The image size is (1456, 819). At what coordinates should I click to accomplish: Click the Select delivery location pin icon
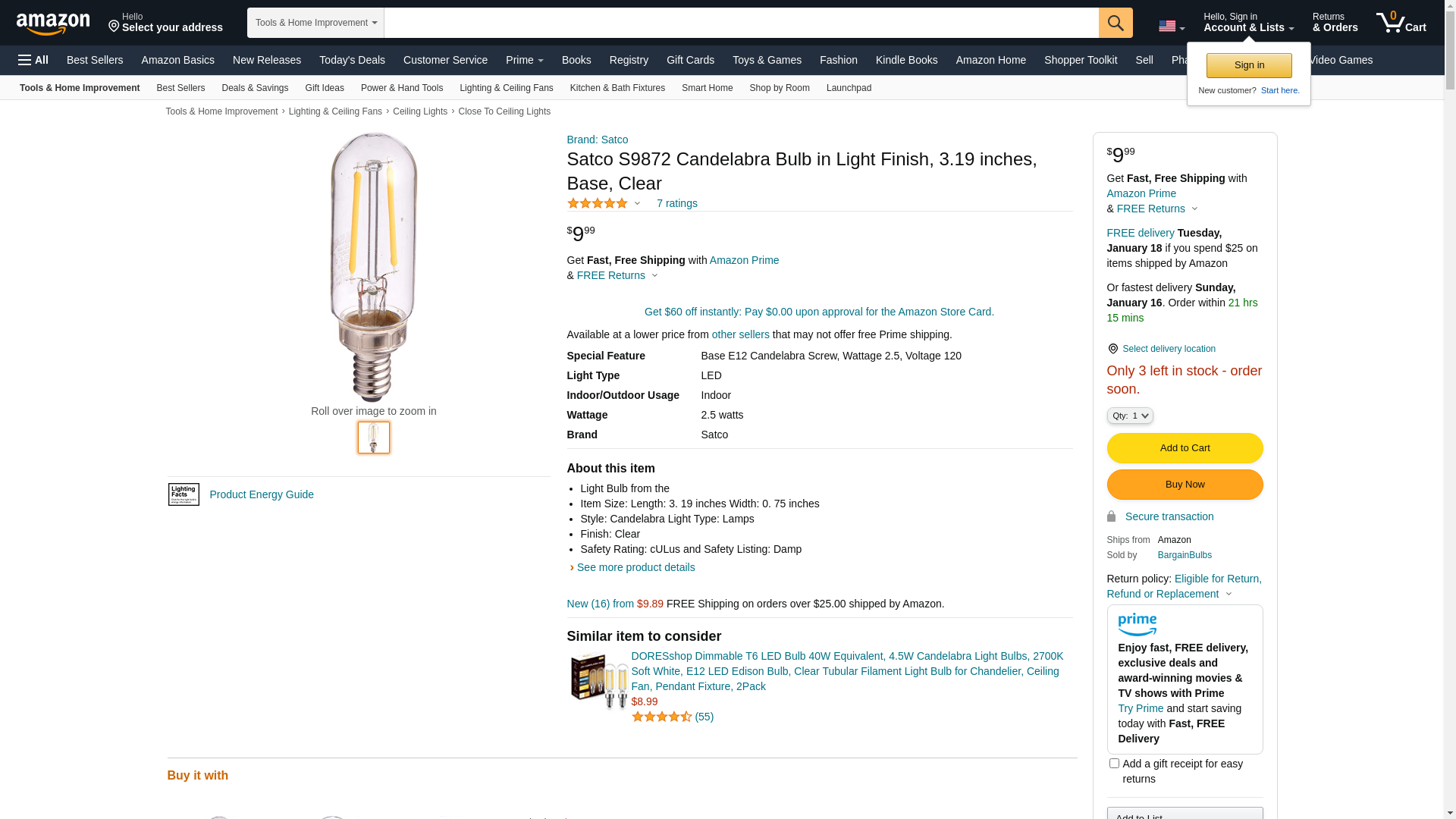(x=1112, y=349)
